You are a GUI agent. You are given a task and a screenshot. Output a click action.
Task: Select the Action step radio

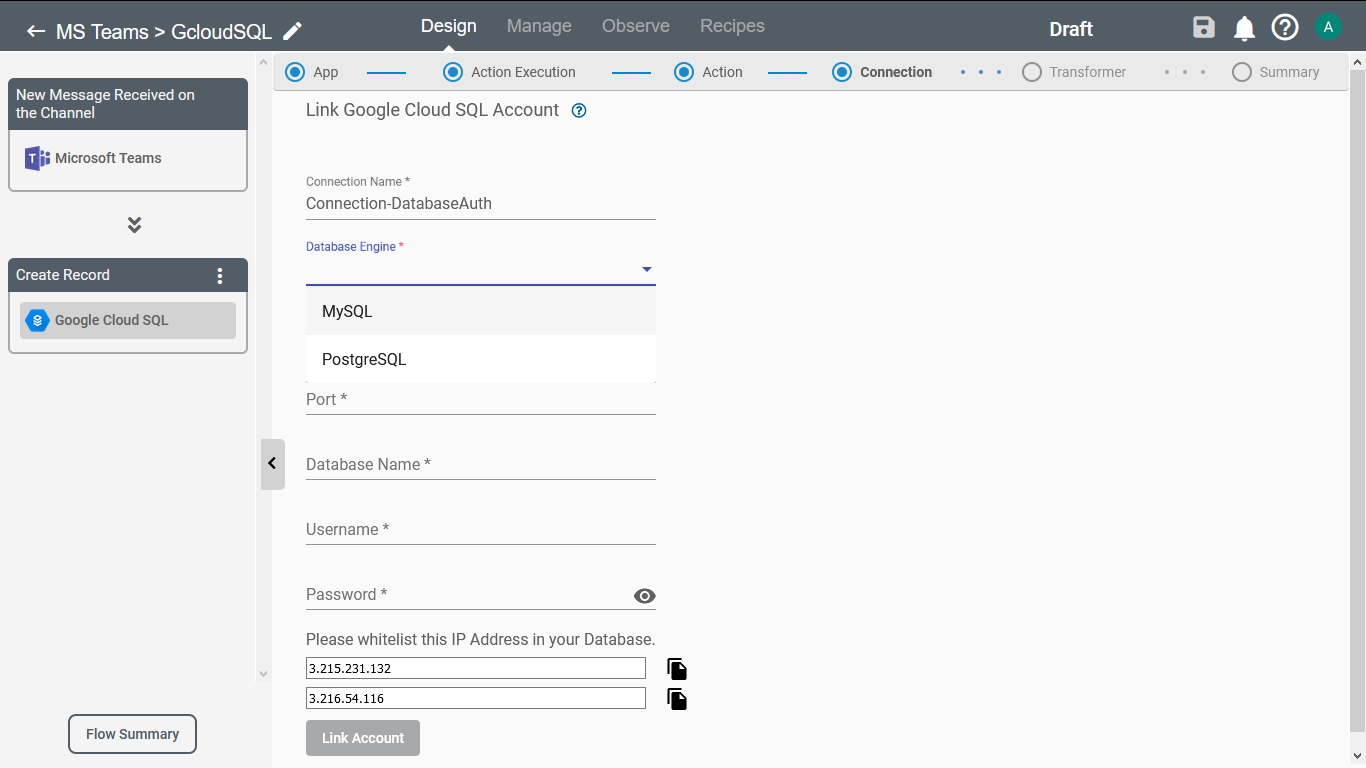coord(684,72)
